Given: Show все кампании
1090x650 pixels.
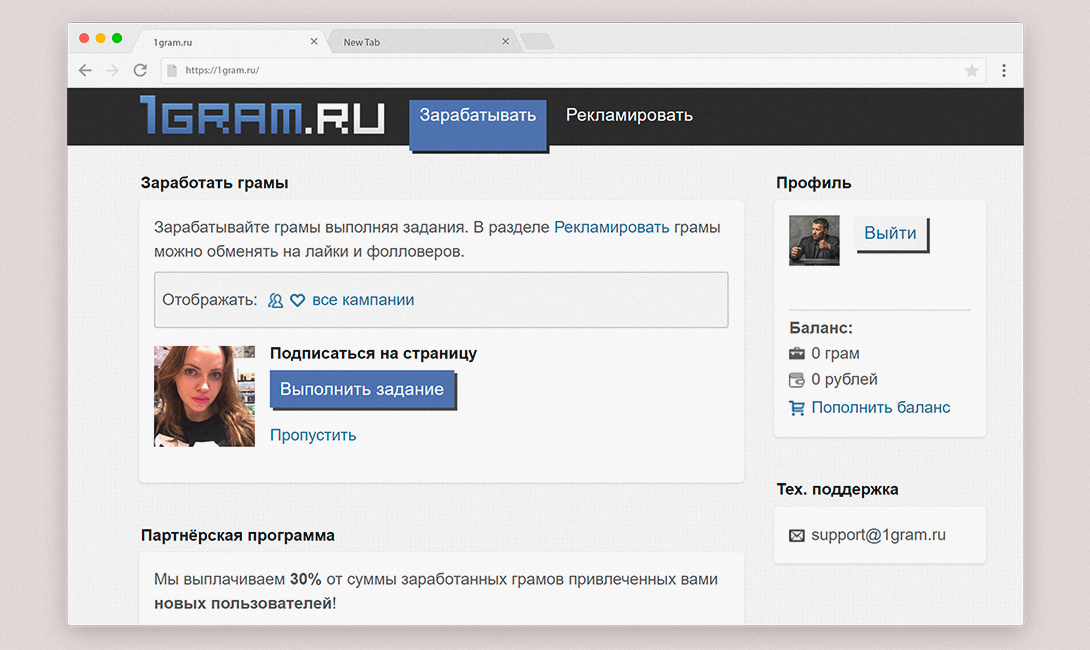Looking at the screenshot, I should point(363,300).
